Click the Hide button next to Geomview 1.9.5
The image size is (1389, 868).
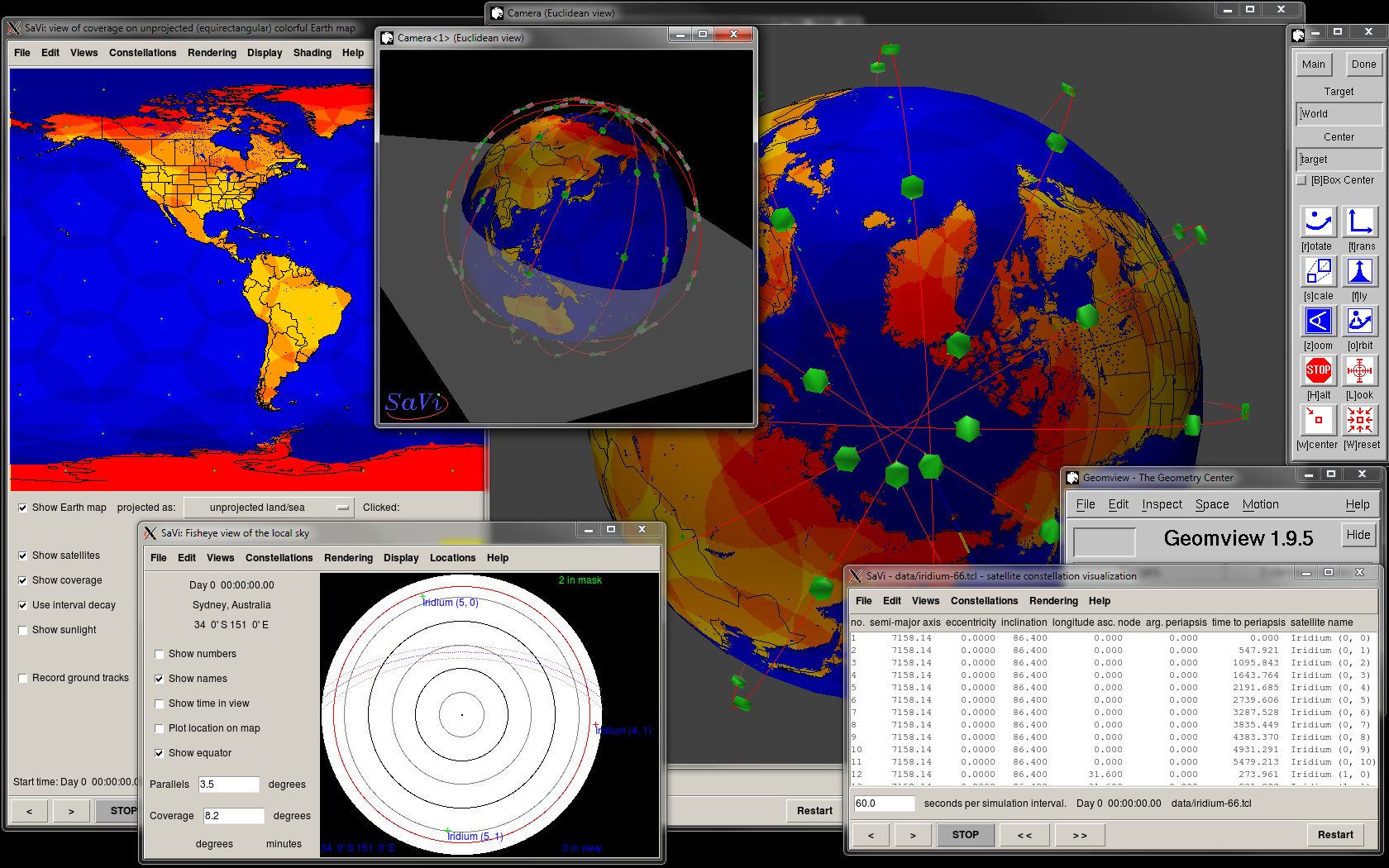[1358, 535]
